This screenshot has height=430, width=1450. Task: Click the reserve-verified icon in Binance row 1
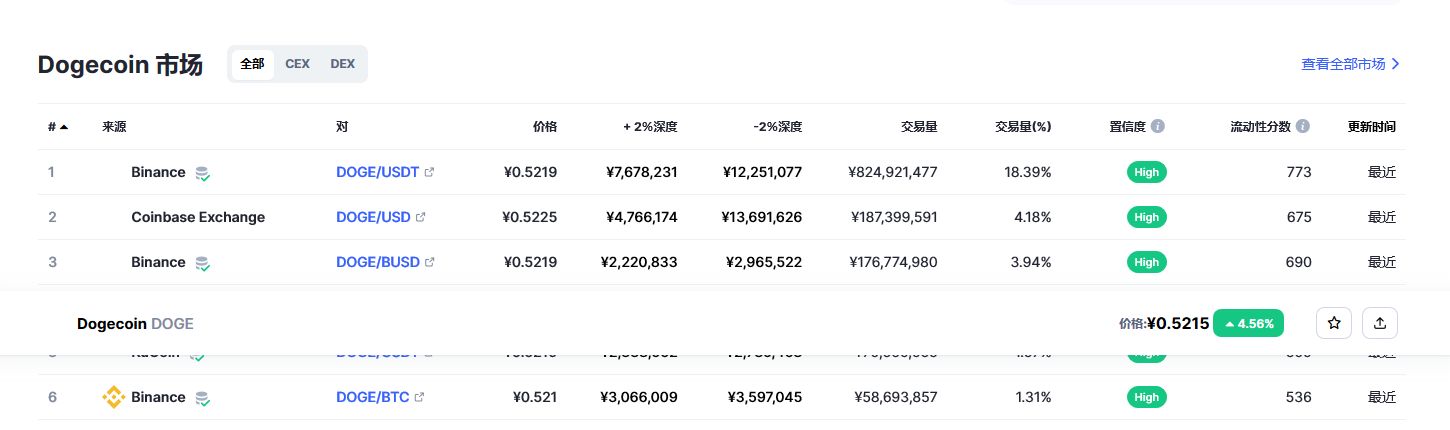click(202, 173)
